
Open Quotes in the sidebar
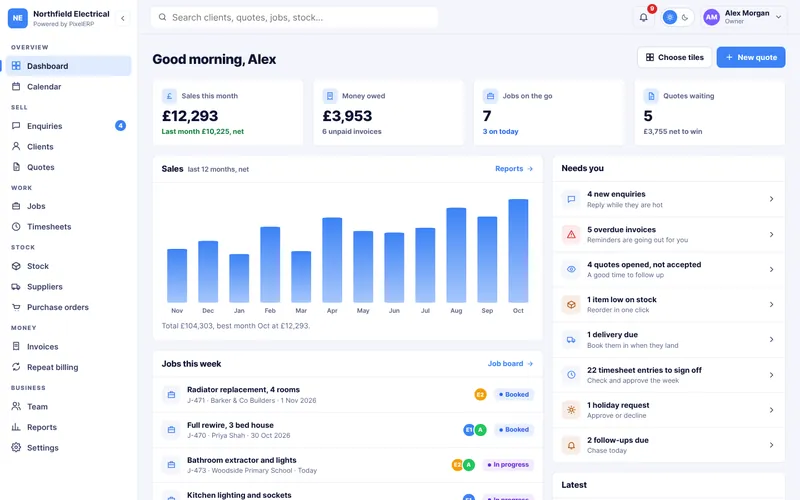(69, 167)
